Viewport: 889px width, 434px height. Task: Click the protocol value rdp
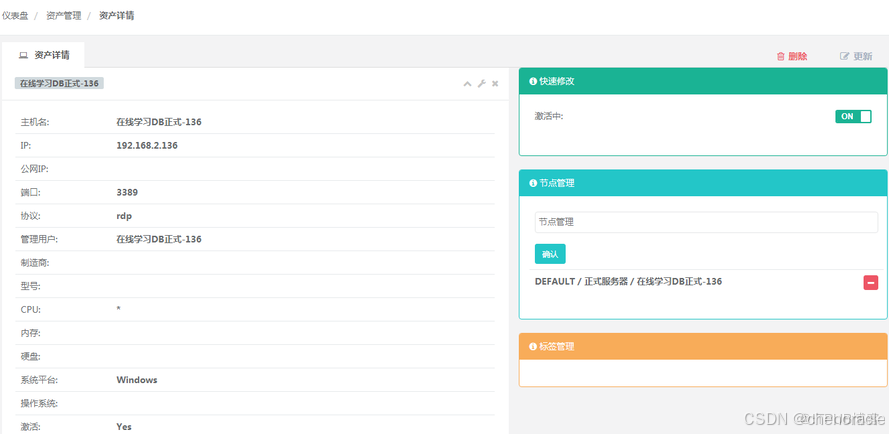pos(124,216)
